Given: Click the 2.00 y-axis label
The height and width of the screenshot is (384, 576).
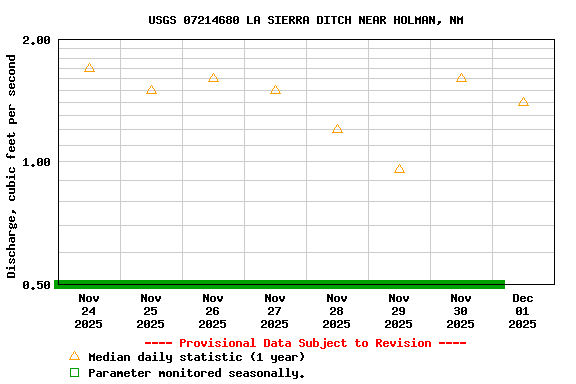Looking at the screenshot, I should [36, 40].
